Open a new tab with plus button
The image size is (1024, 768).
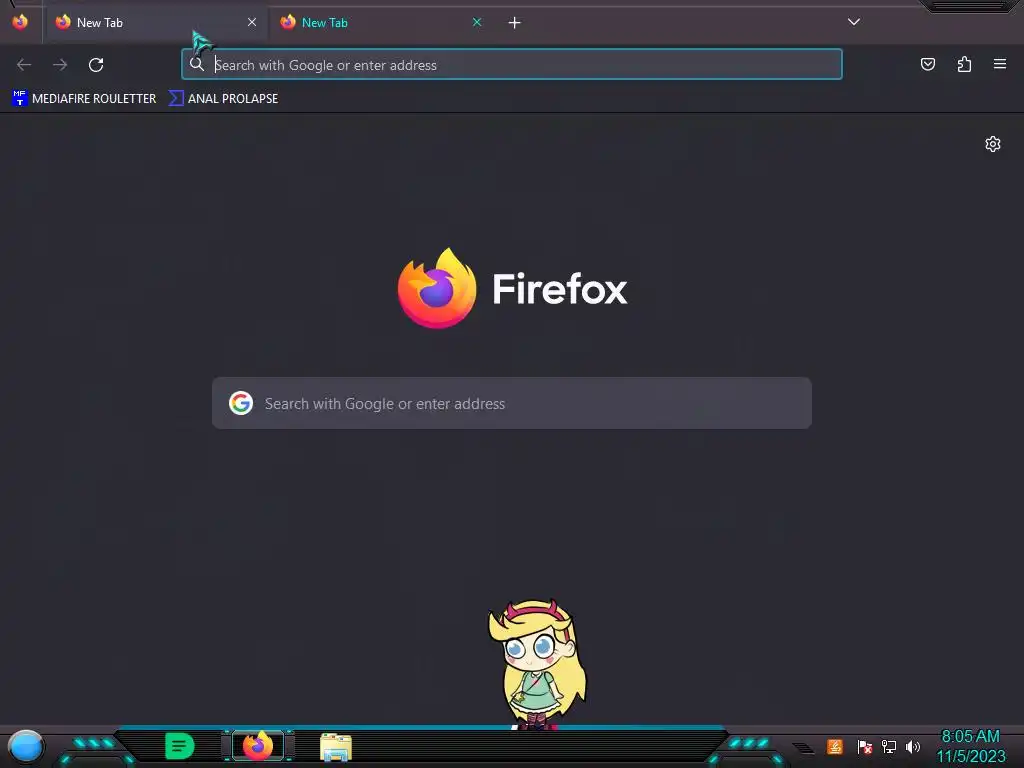[x=515, y=23]
